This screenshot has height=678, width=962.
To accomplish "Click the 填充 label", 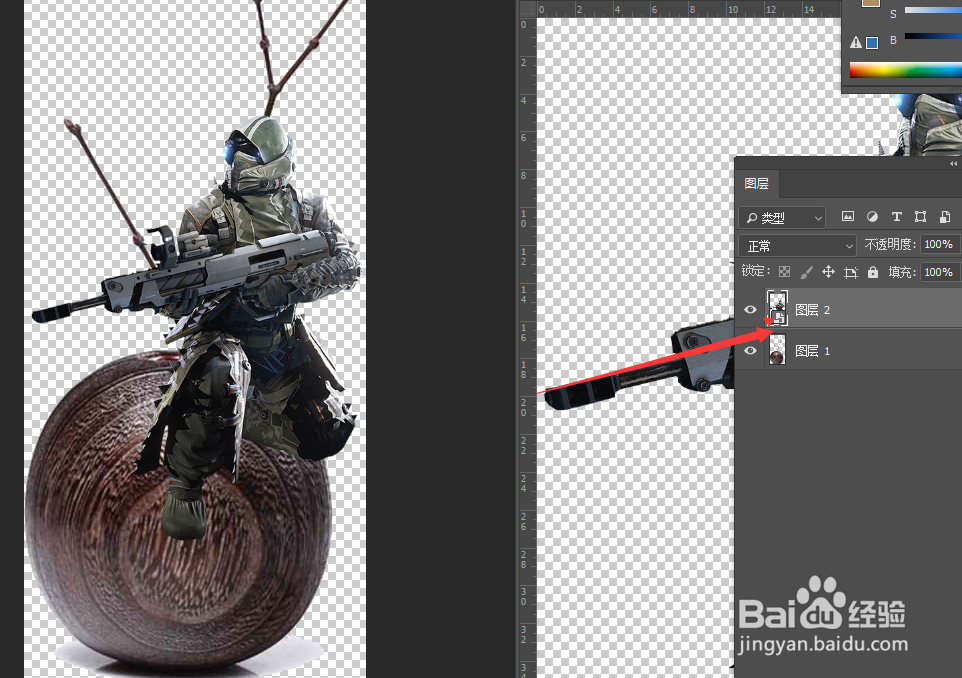I will (901, 272).
